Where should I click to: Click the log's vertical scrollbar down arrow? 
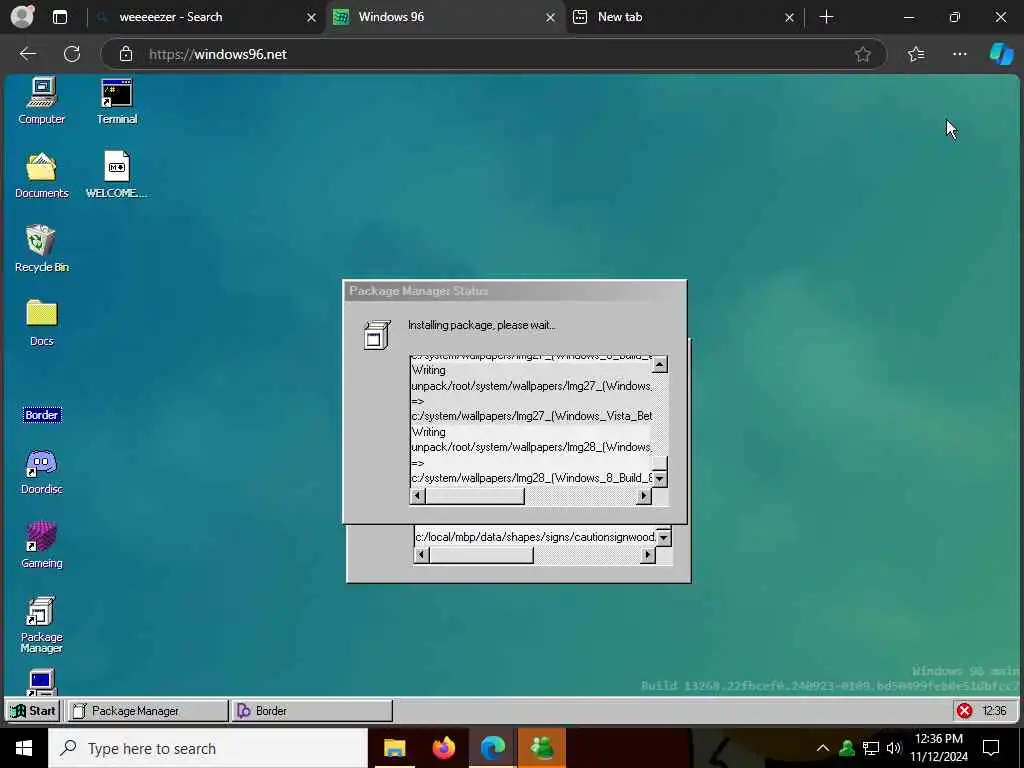point(660,479)
